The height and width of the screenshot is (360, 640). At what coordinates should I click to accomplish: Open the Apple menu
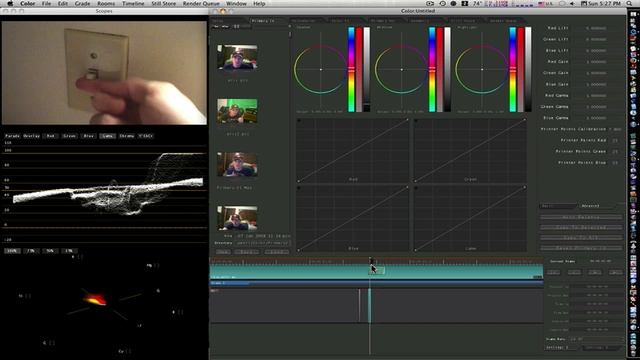[x=10, y=4]
